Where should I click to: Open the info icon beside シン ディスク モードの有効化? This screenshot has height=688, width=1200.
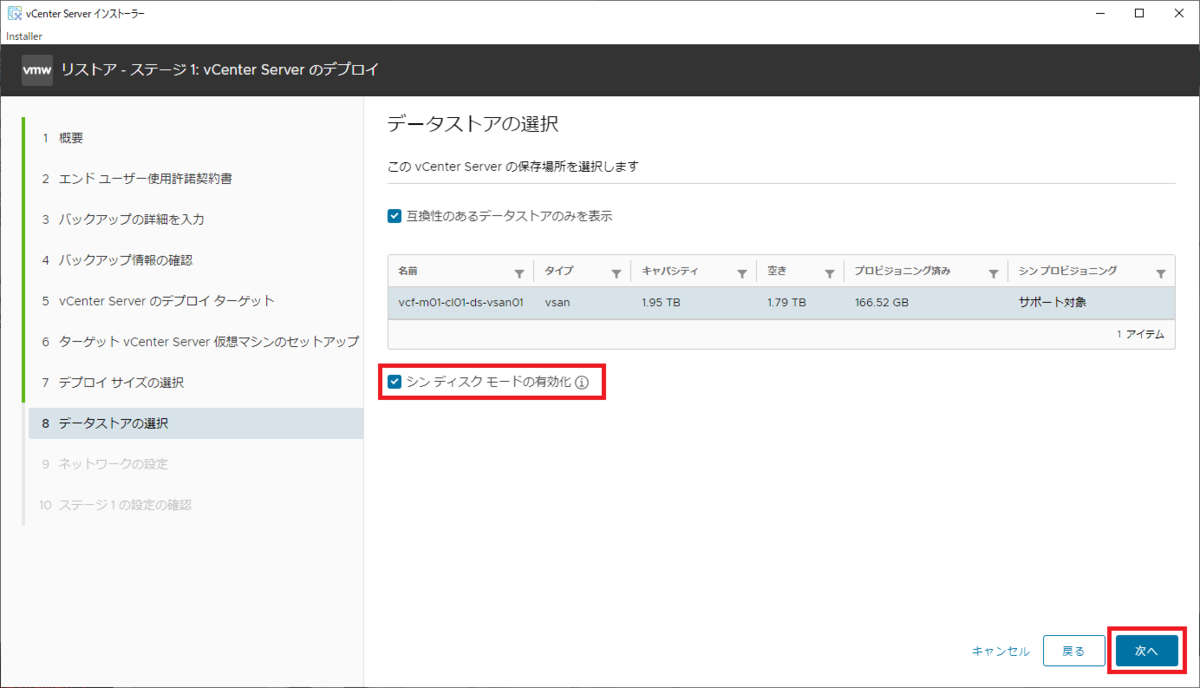coord(582,382)
